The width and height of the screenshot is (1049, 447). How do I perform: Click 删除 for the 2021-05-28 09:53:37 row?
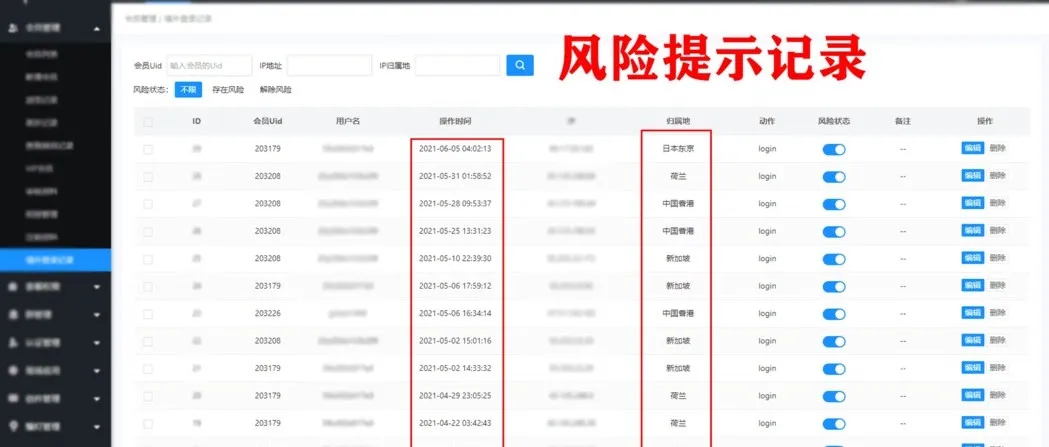click(x=997, y=203)
